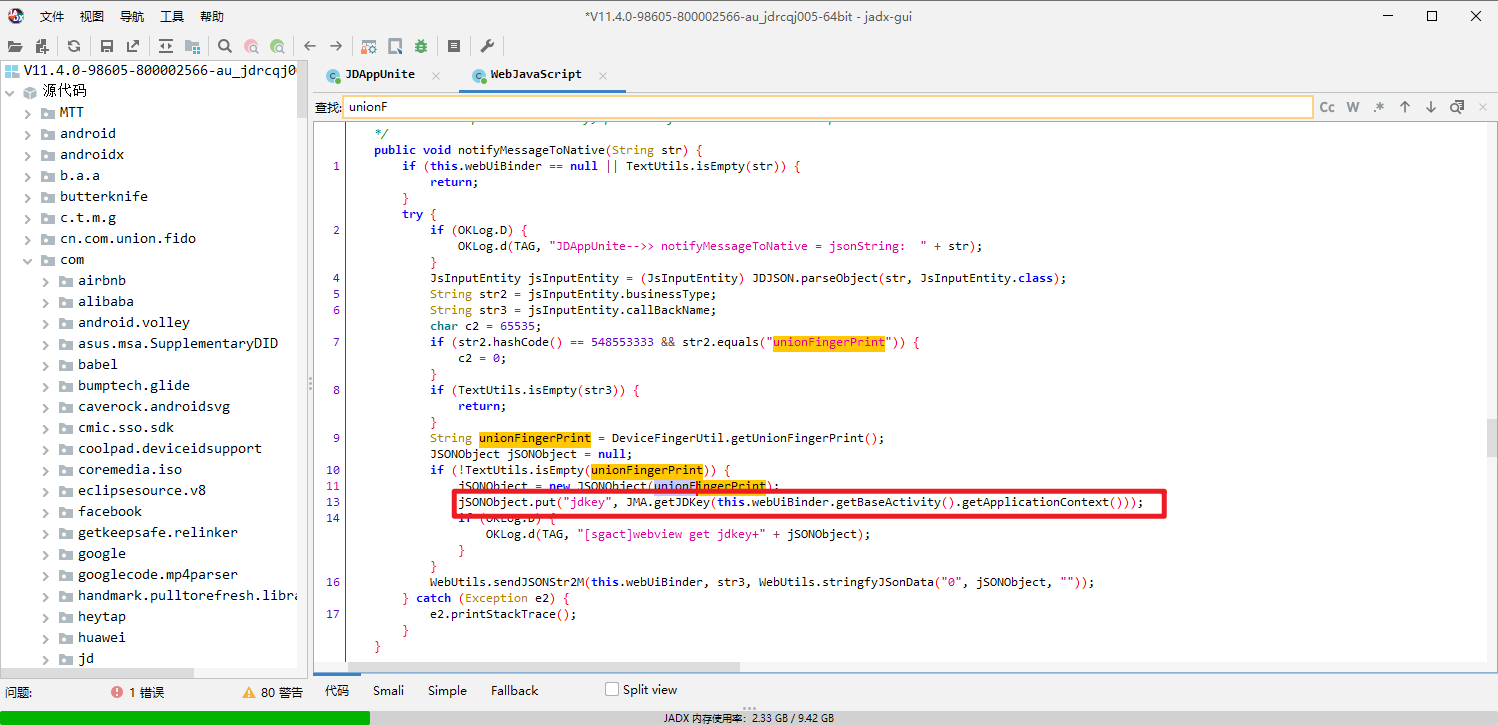Select the 代码 view tab
This screenshot has width=1498, height=725.
click(337, 690)
